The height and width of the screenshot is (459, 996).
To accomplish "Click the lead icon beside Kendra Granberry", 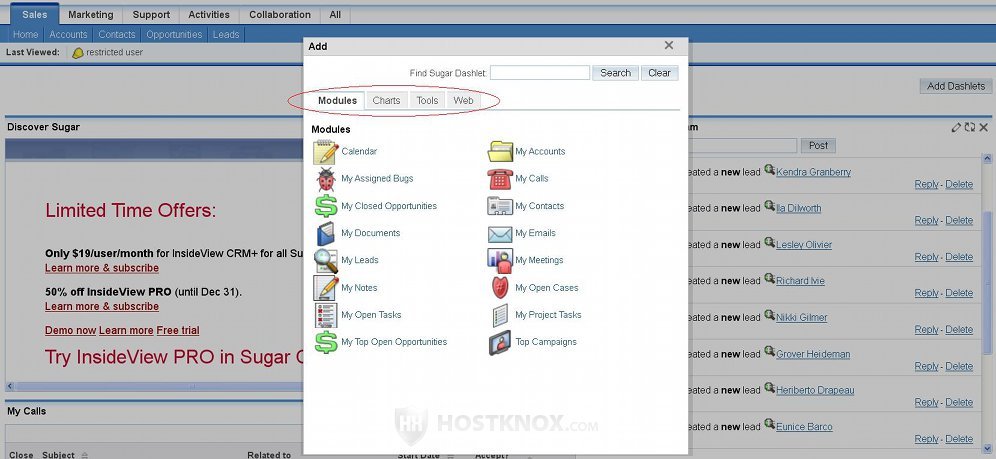I will 769,170.
